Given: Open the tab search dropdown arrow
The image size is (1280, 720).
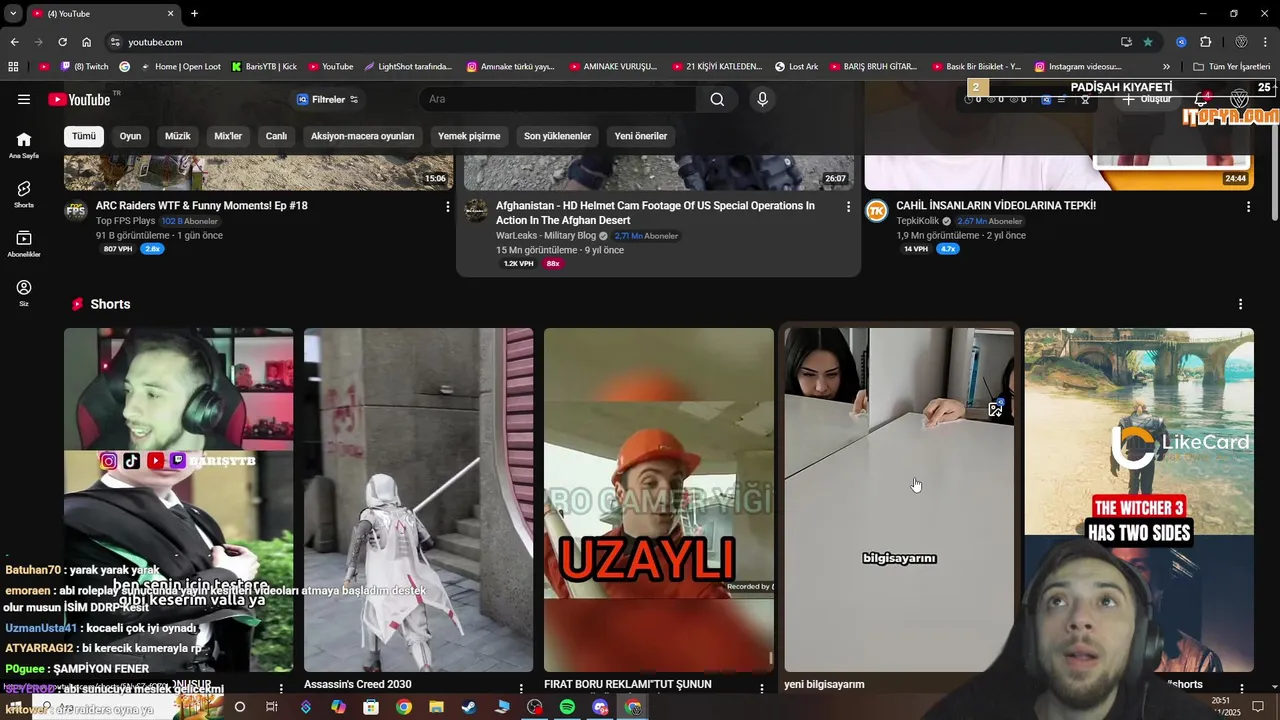Looking at the screenshot, I should tap(13, 13).
